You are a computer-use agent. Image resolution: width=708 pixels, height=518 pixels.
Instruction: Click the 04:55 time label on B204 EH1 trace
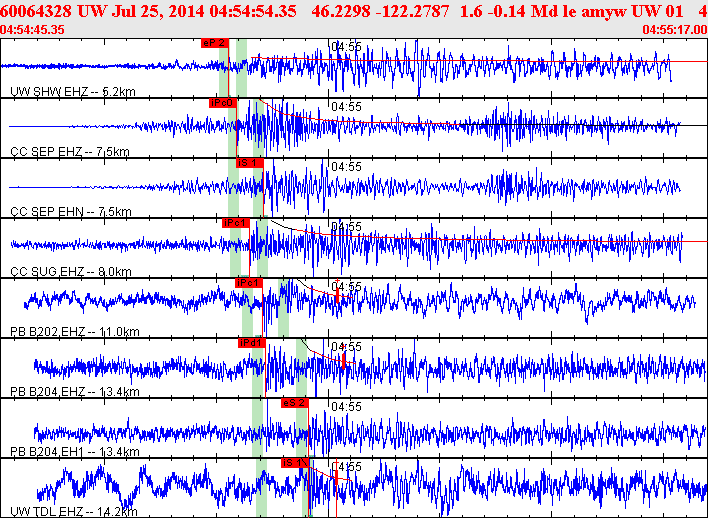pyautogui.click(x=346, y=407)
